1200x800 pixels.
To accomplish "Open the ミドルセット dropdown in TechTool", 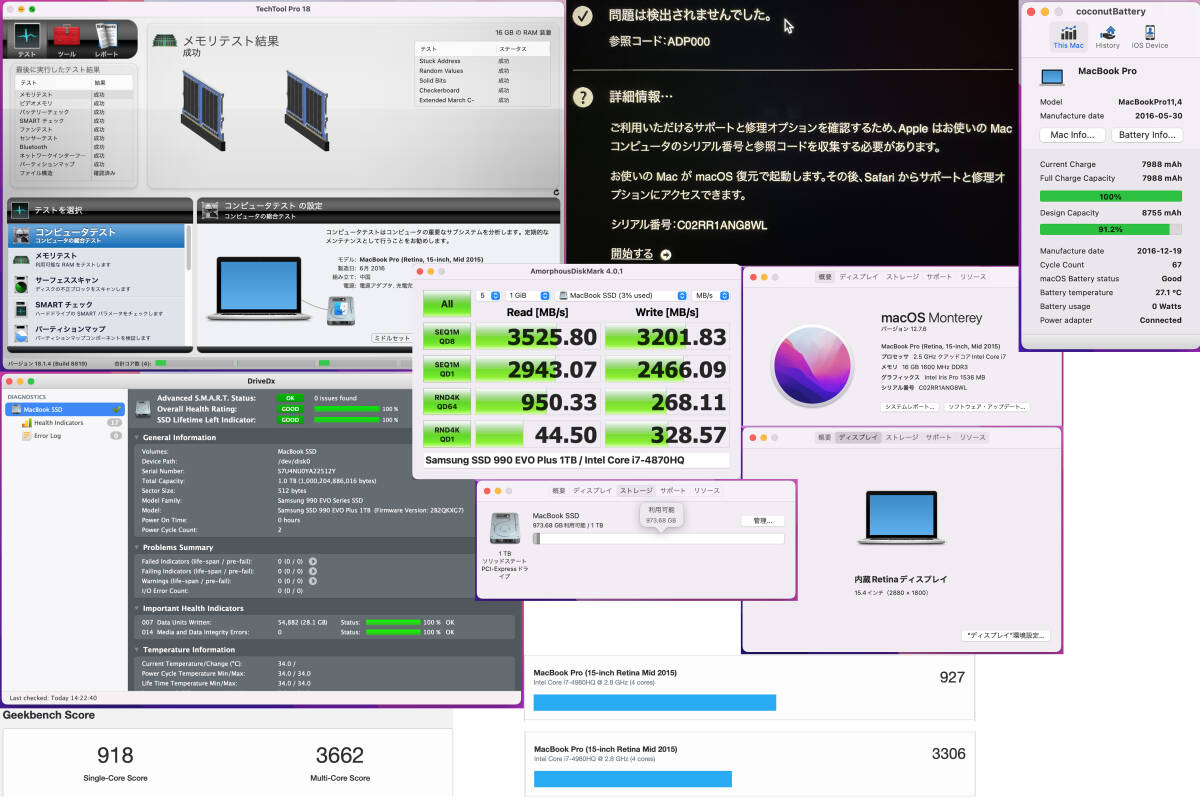I will tap(394, 339).
